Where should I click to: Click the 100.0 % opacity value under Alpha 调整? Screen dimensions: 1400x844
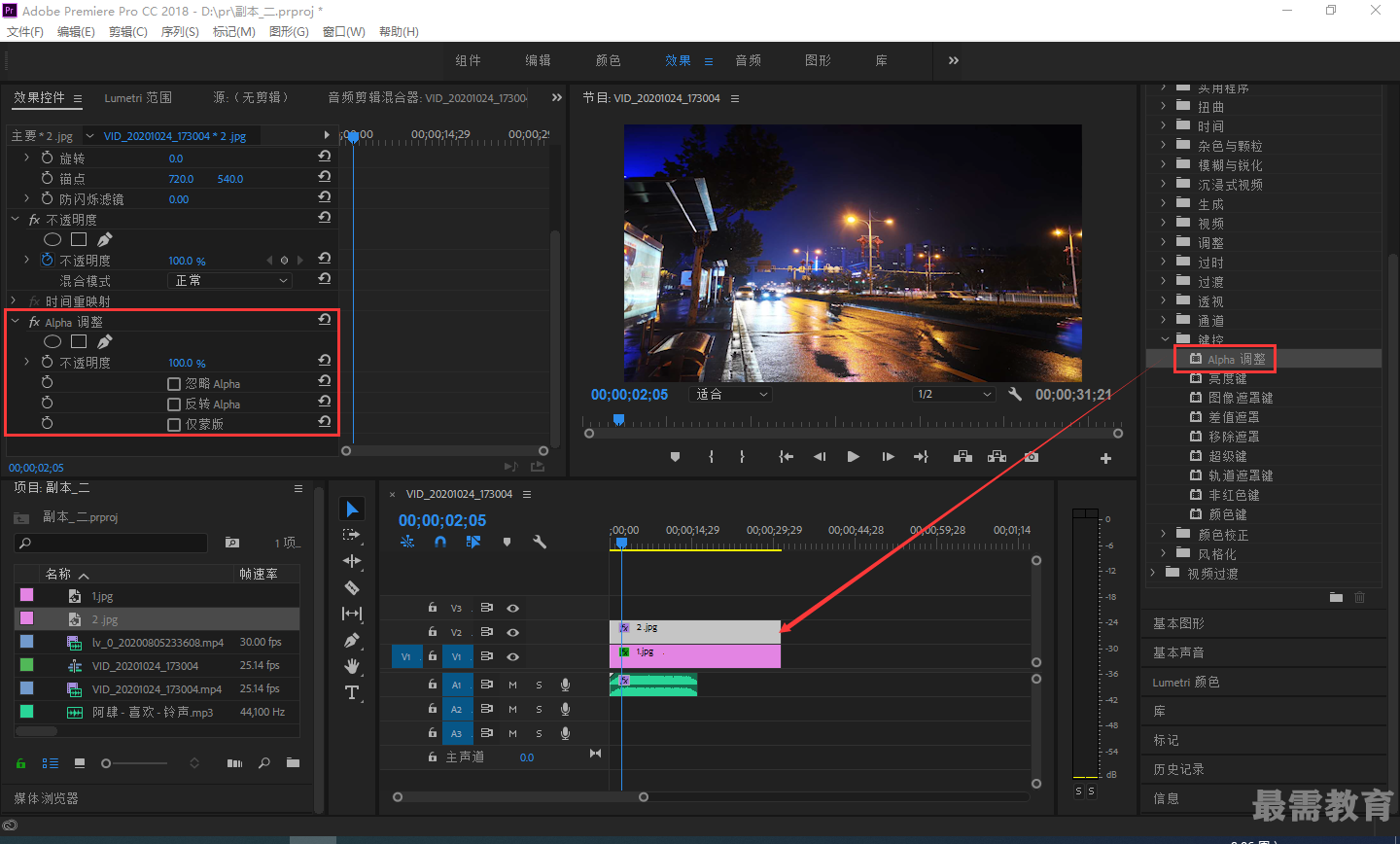(187, 363)
